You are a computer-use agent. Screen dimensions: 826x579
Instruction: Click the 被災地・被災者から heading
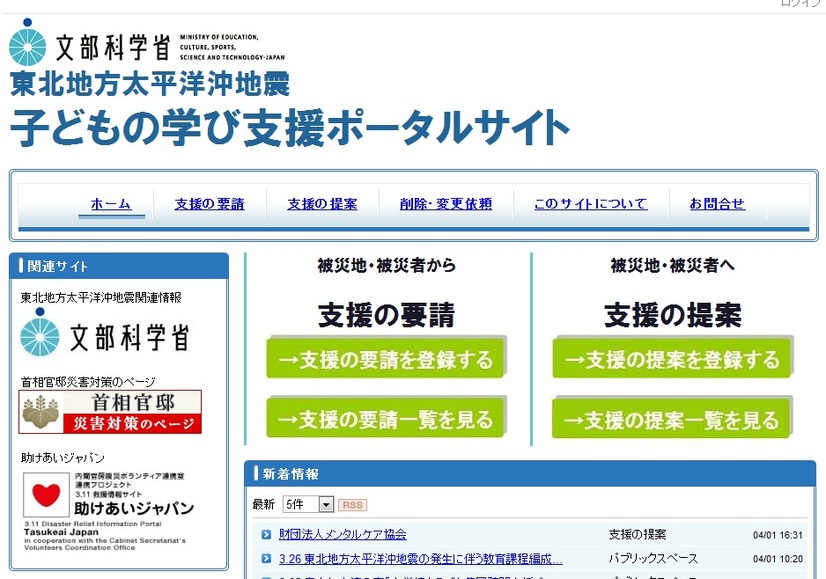(387, 265)
